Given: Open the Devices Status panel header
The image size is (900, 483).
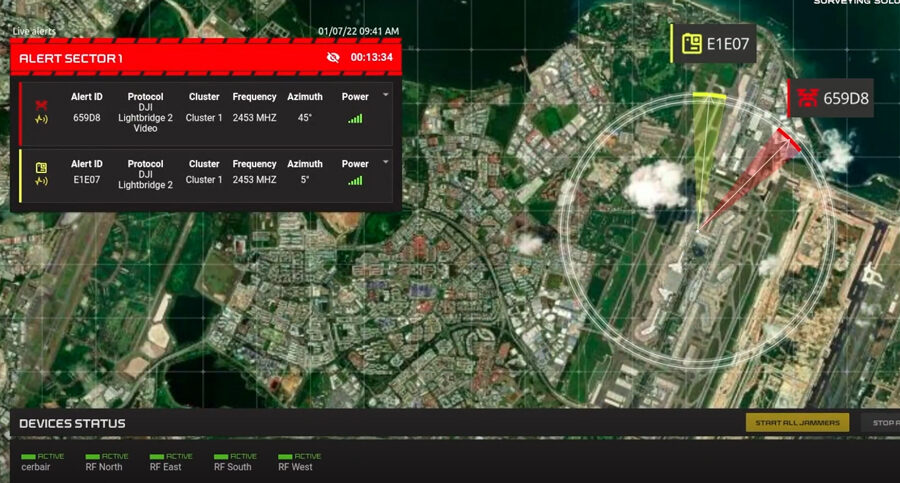Looking at the screenshot, I should pyautogui.click(x=73, y=423).
